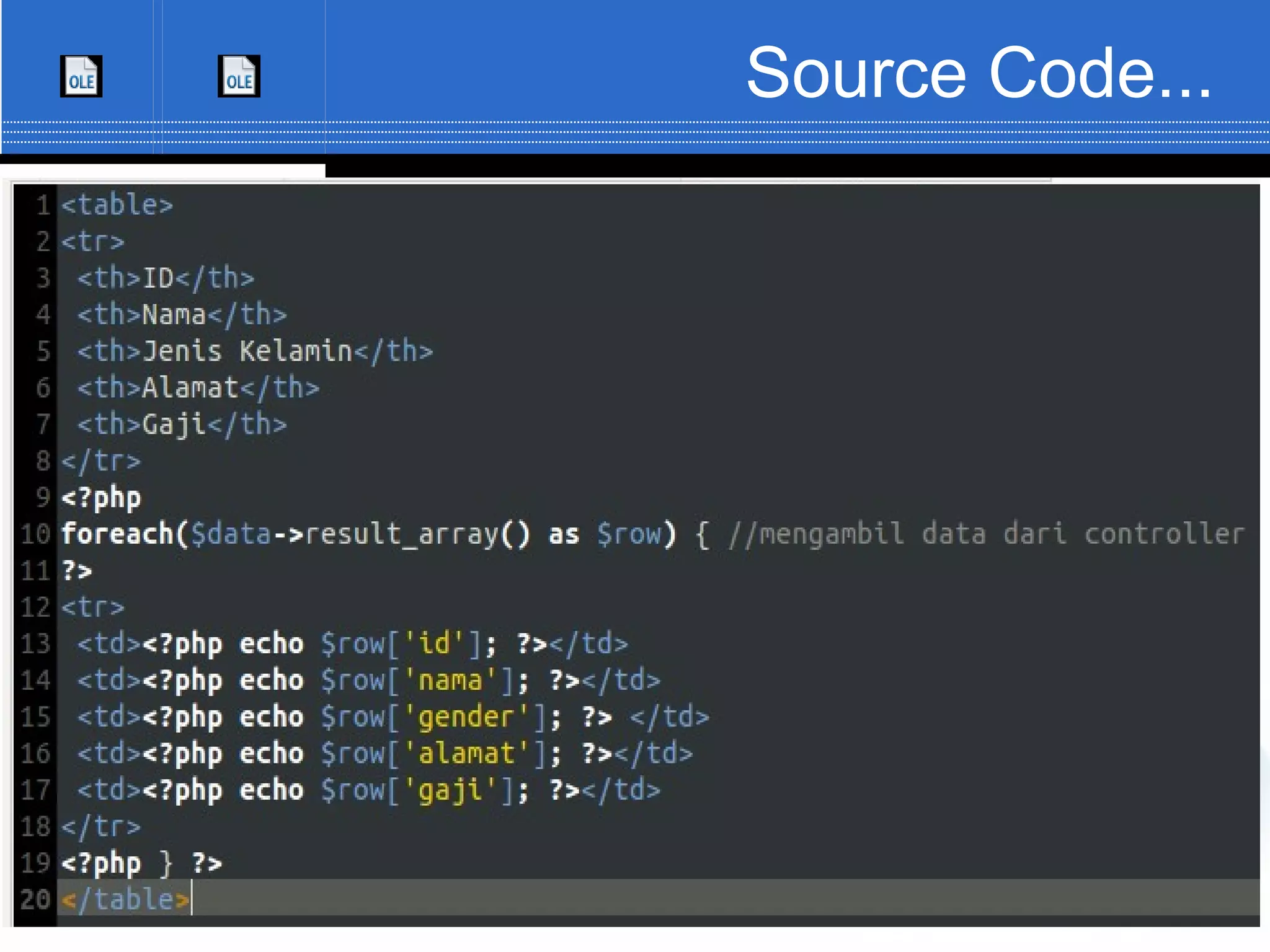Open the second OLE object icon
This screenshot has height=952, width=1270.
click(239, 76)
